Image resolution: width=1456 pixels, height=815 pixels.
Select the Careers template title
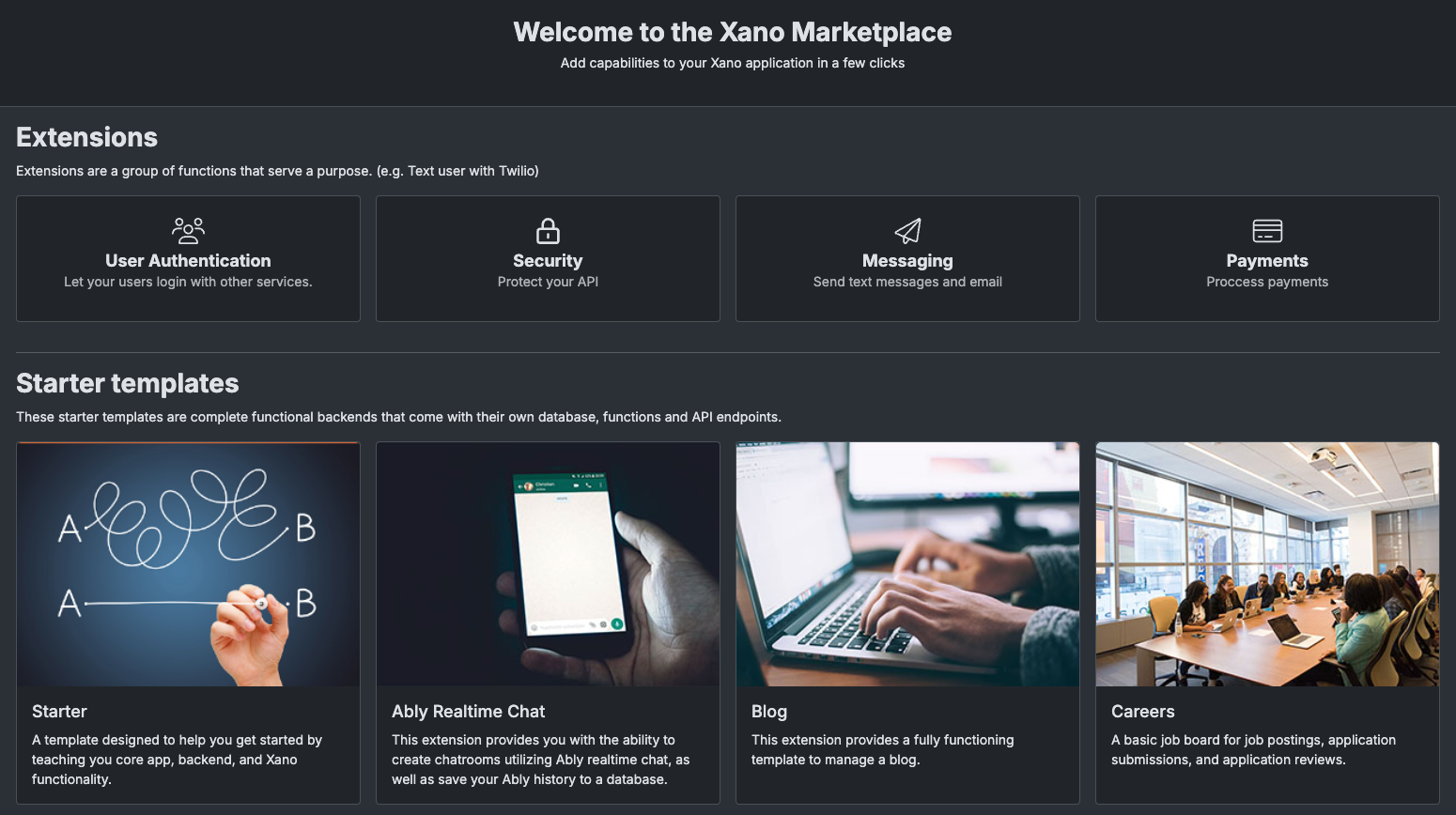coord(1142,712)
